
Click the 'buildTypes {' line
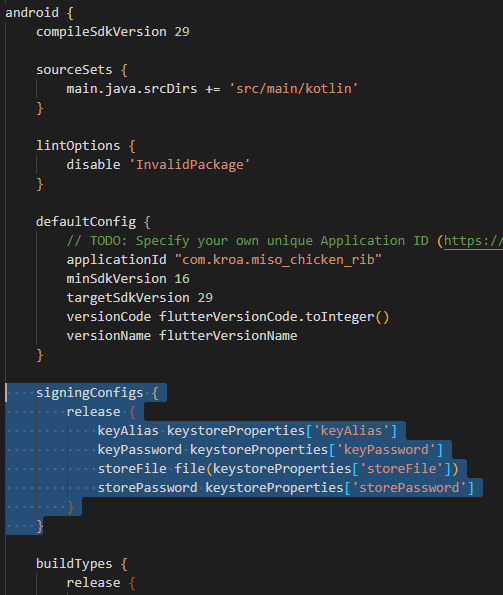point(82,564)
